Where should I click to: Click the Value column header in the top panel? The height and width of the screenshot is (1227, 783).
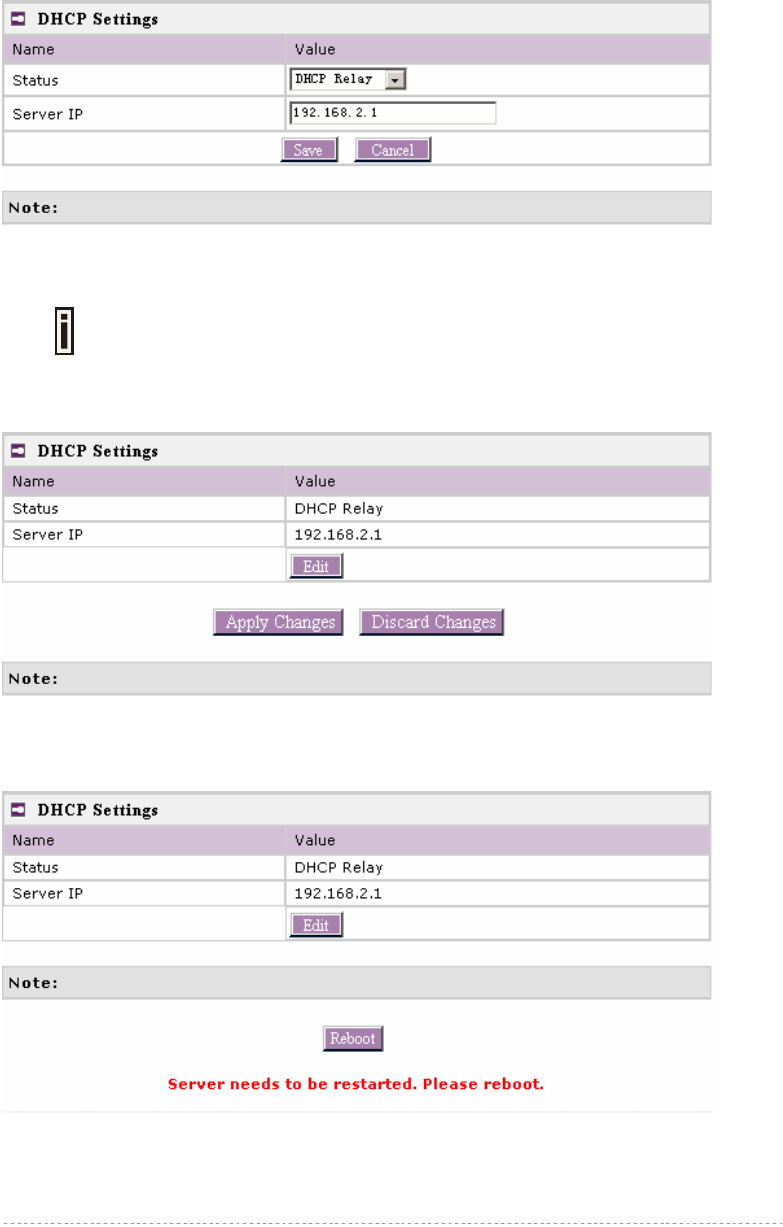point(315,48)
